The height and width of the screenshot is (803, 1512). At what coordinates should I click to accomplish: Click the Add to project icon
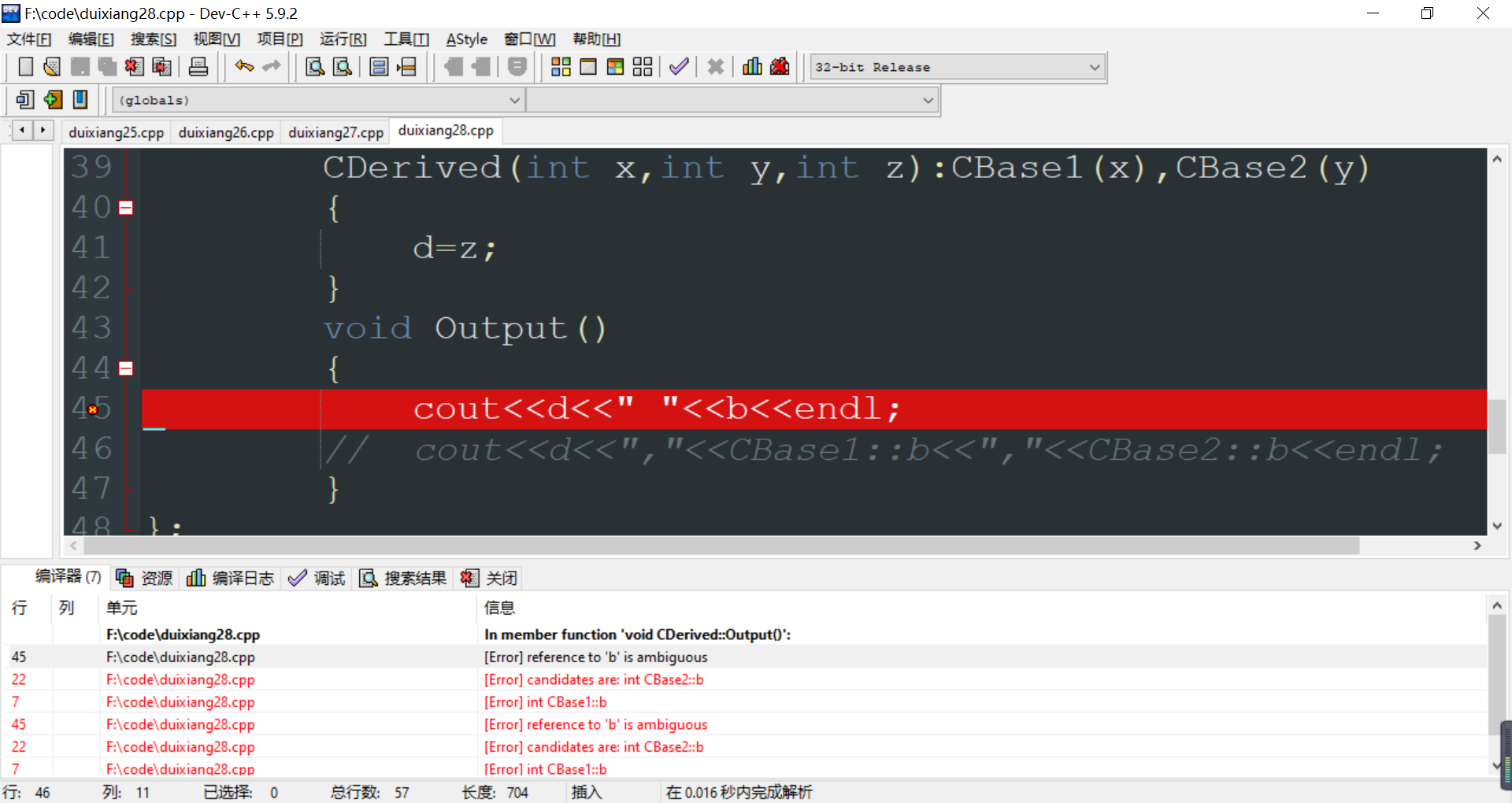(53, 100)
